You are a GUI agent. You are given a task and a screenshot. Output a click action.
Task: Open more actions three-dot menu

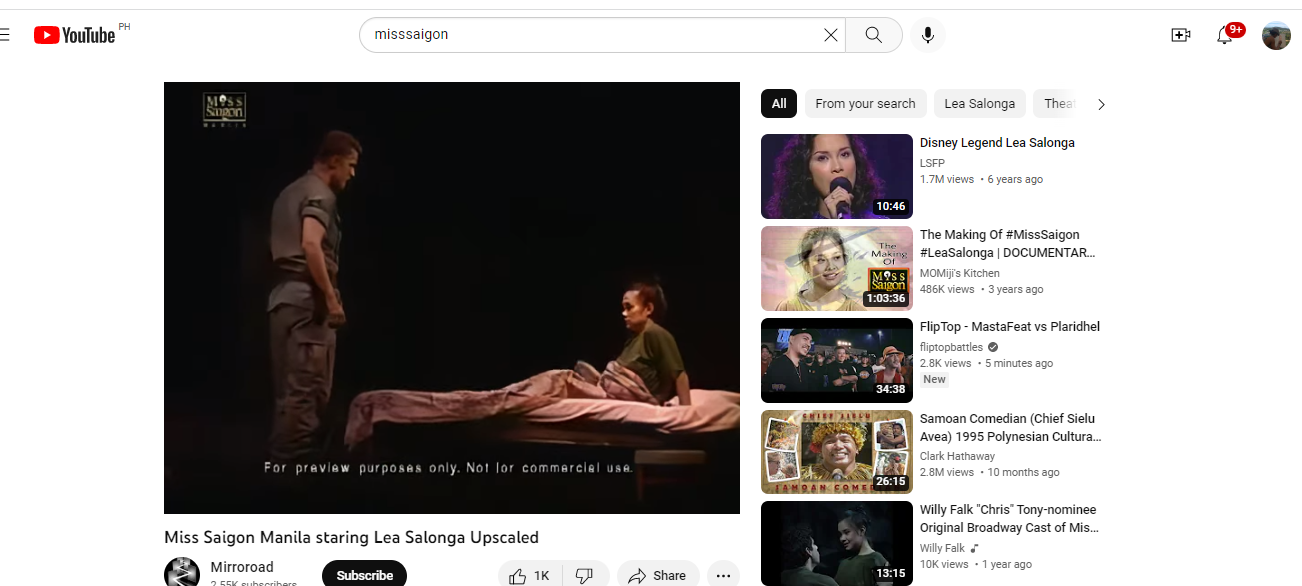pos(723,575)
